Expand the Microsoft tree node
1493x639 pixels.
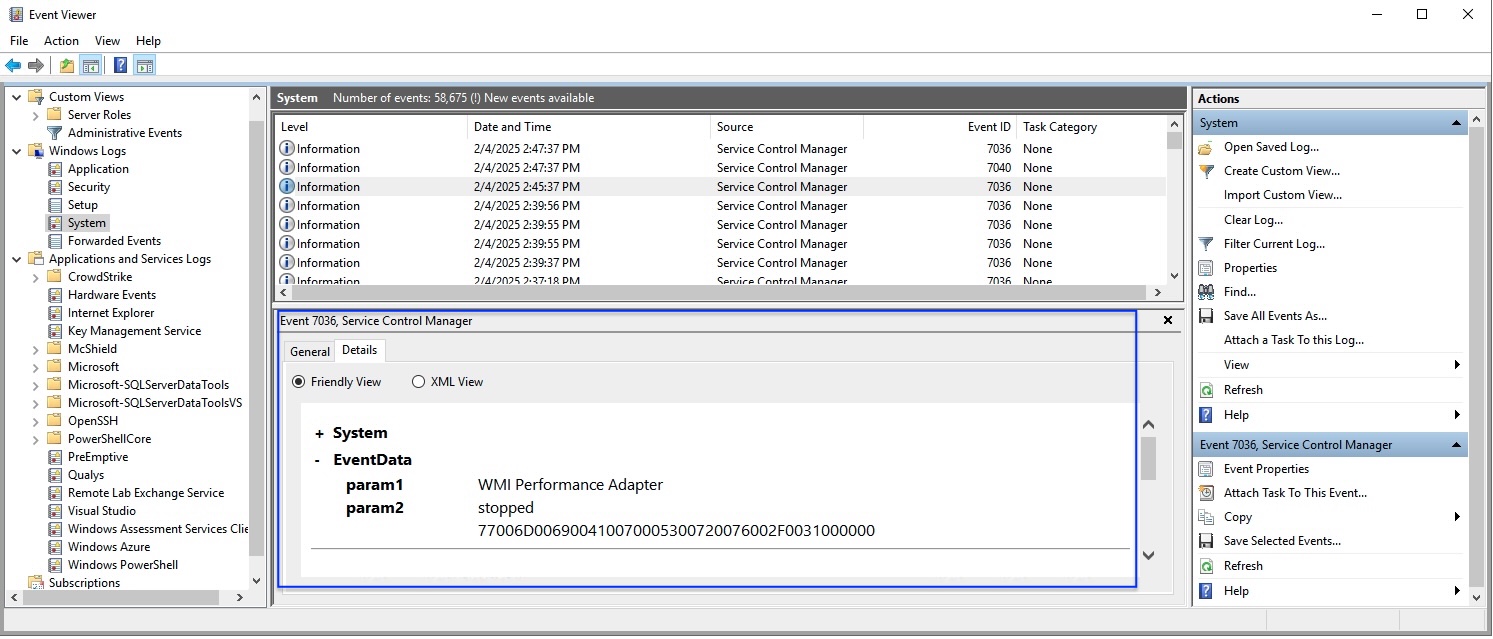tap(36, 367)
